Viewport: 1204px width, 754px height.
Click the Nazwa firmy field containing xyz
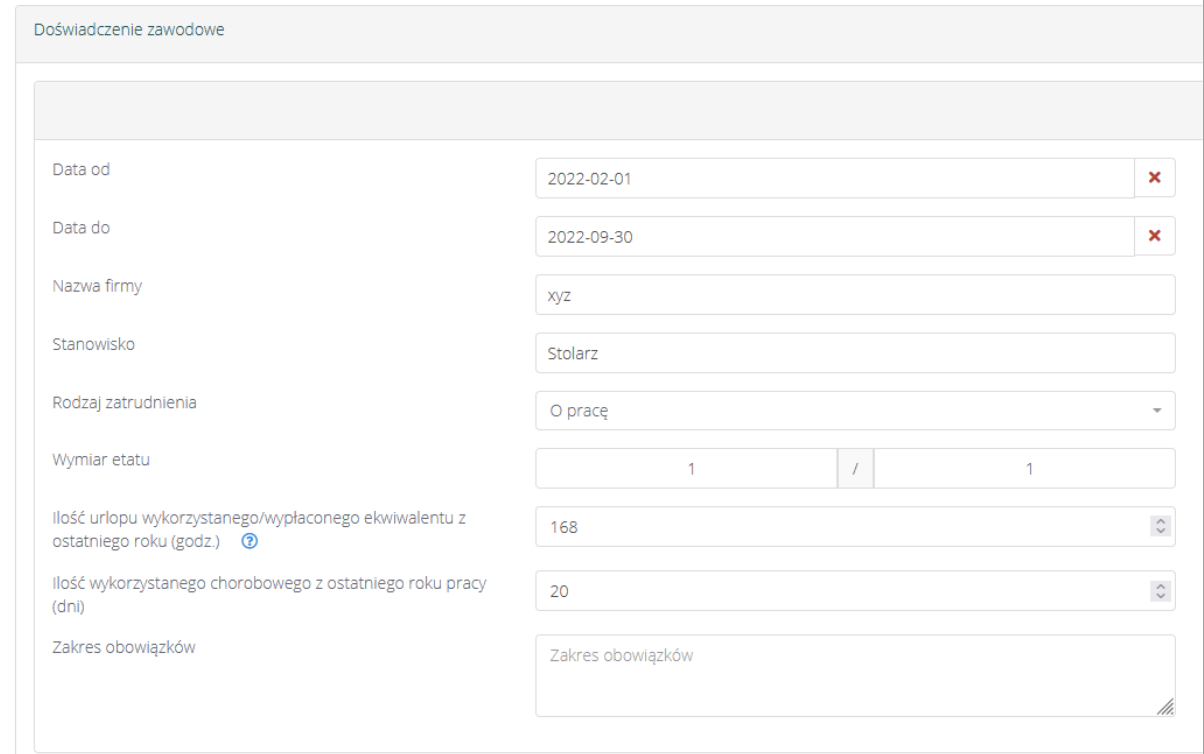(854, 295)
